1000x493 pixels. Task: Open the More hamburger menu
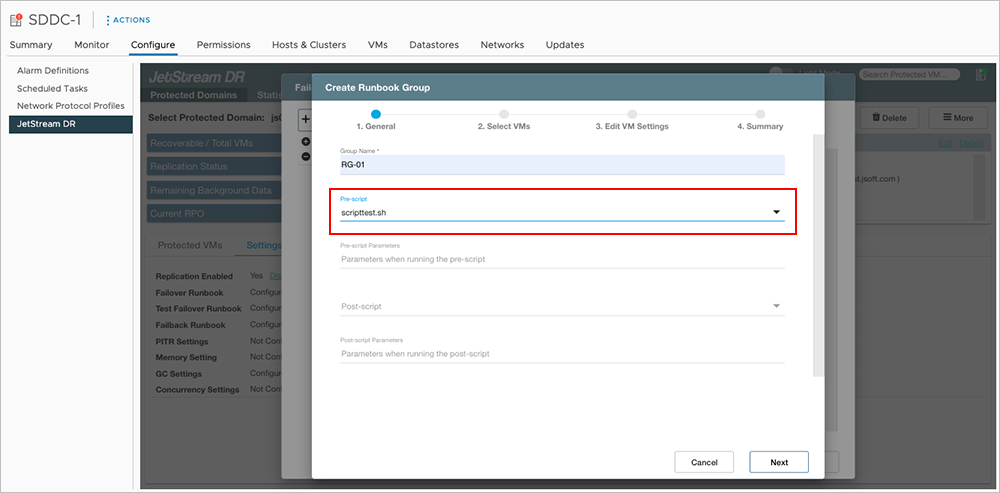pyautogui.click(x=957, y=118)
